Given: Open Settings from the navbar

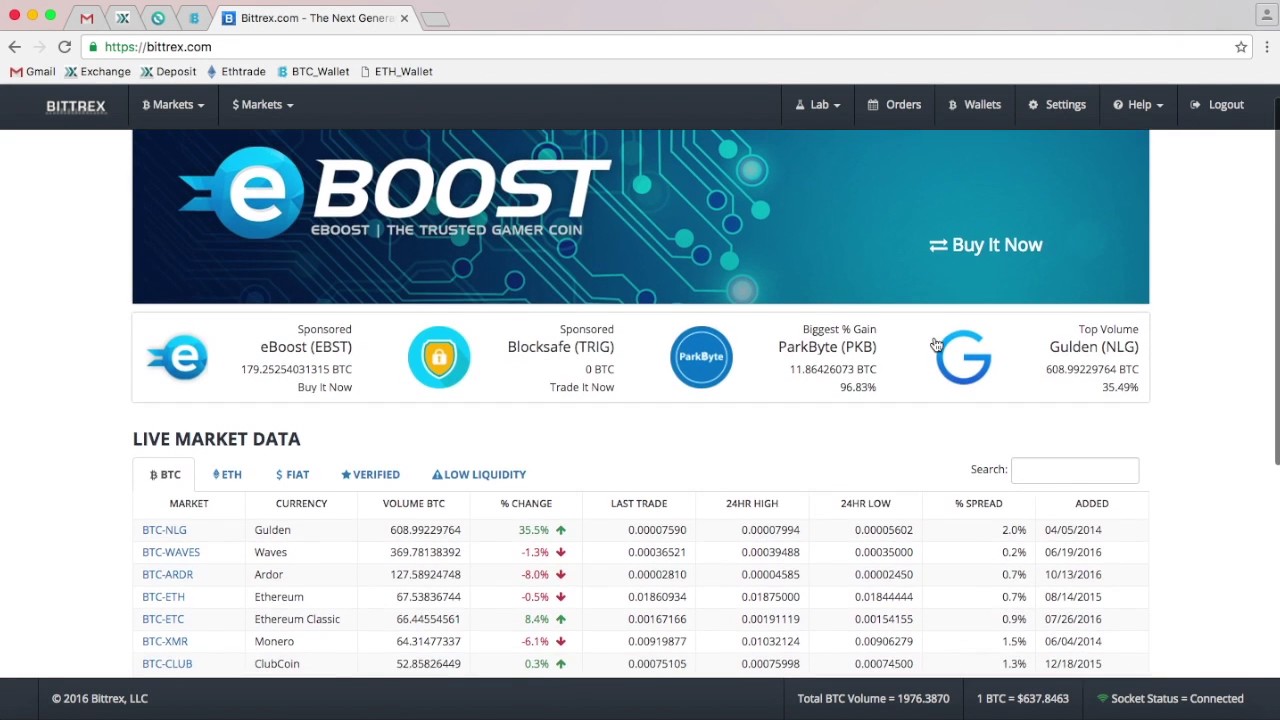Looking at the screenshot, I should 1057,105.
